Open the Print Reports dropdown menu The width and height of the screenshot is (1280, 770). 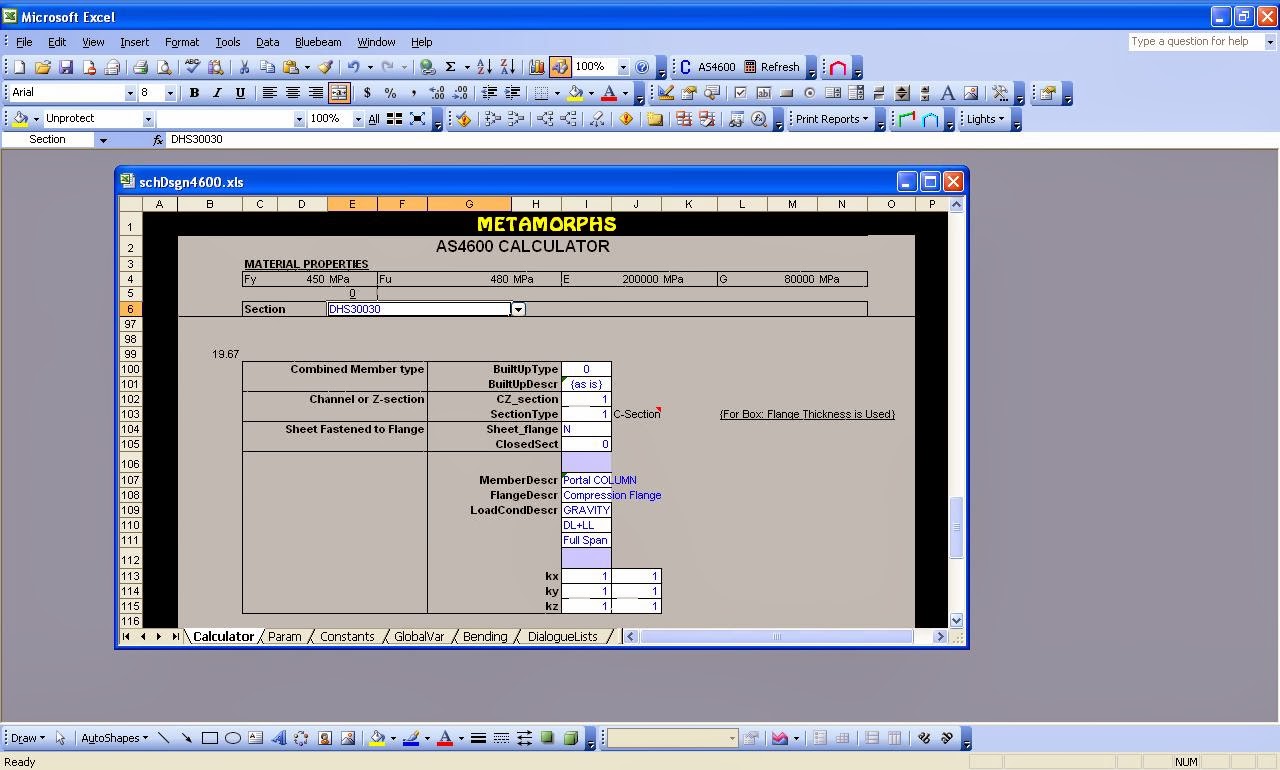tap(830, 119)
